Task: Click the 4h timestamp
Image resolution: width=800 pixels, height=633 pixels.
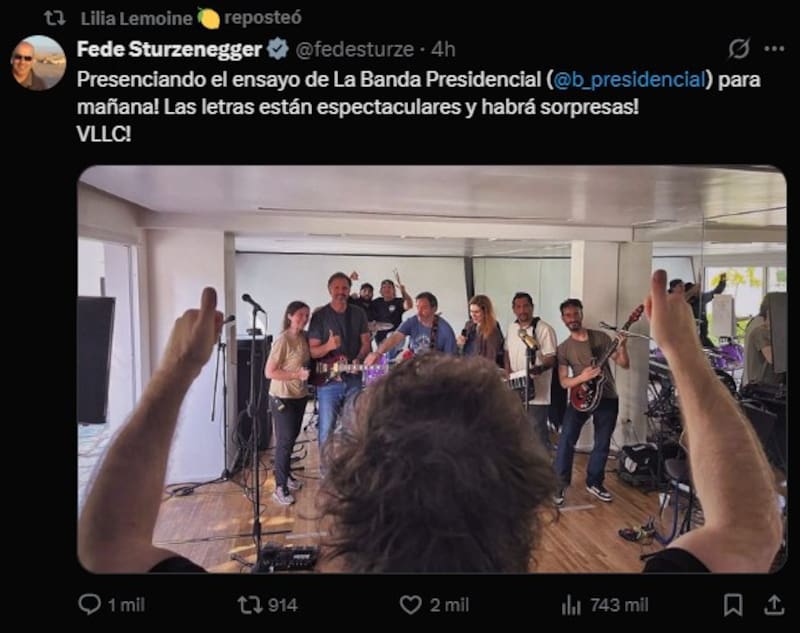Action: [442, 49]
